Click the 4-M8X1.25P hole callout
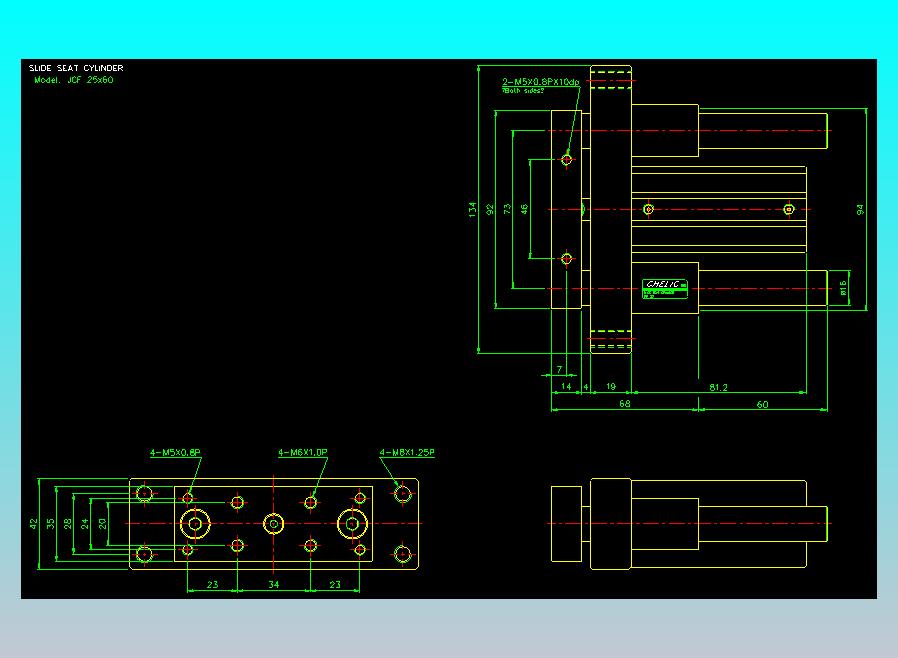This screenshot has width=898, height=658. tap(407, 452)
